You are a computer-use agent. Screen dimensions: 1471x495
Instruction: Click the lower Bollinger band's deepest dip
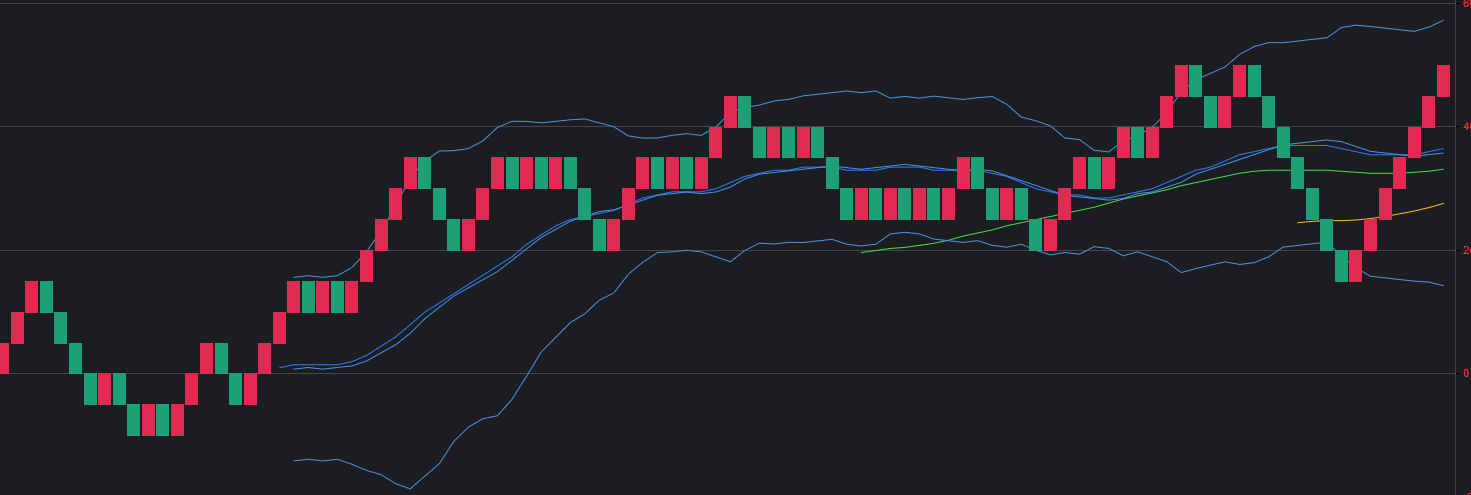coord(410,489)
